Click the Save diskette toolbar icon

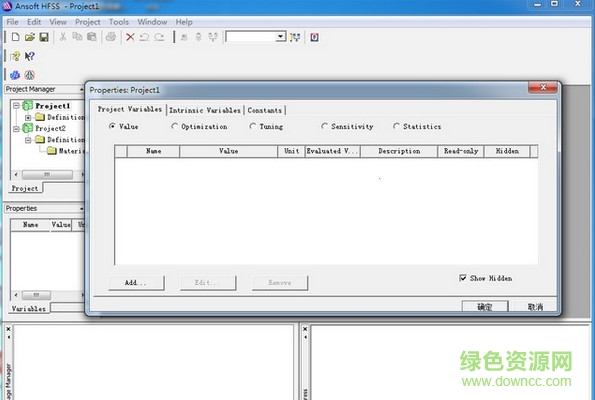pos(44,37)
